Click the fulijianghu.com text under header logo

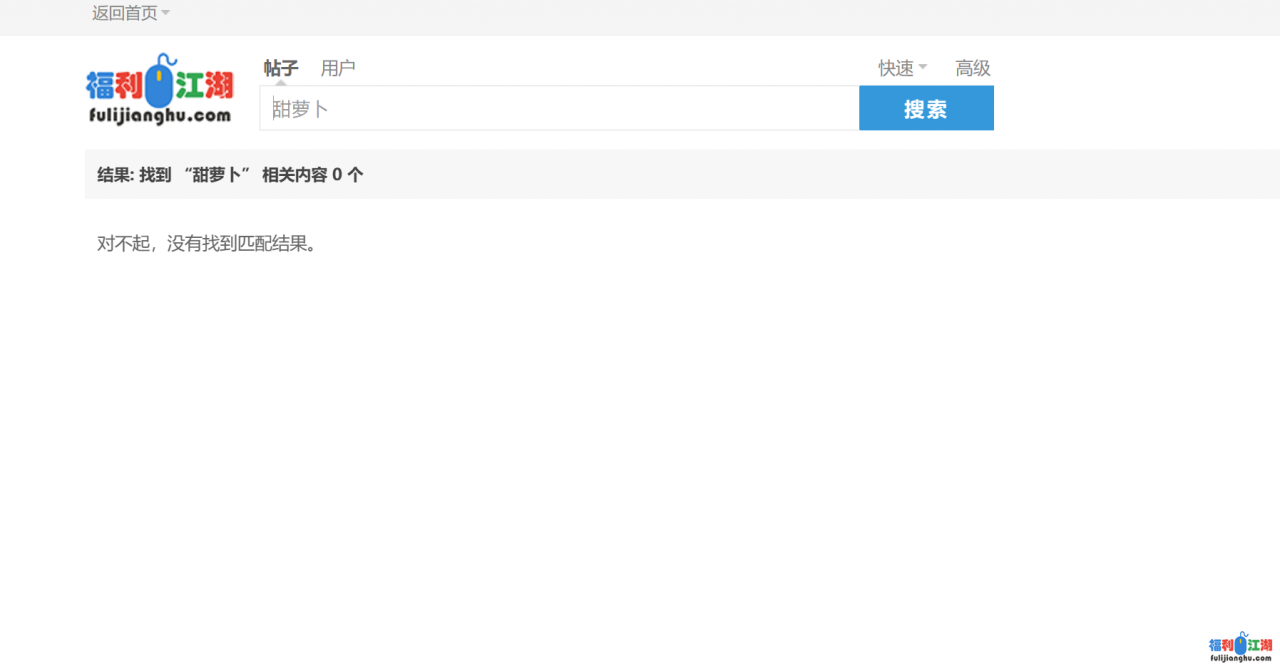(160, 116)
